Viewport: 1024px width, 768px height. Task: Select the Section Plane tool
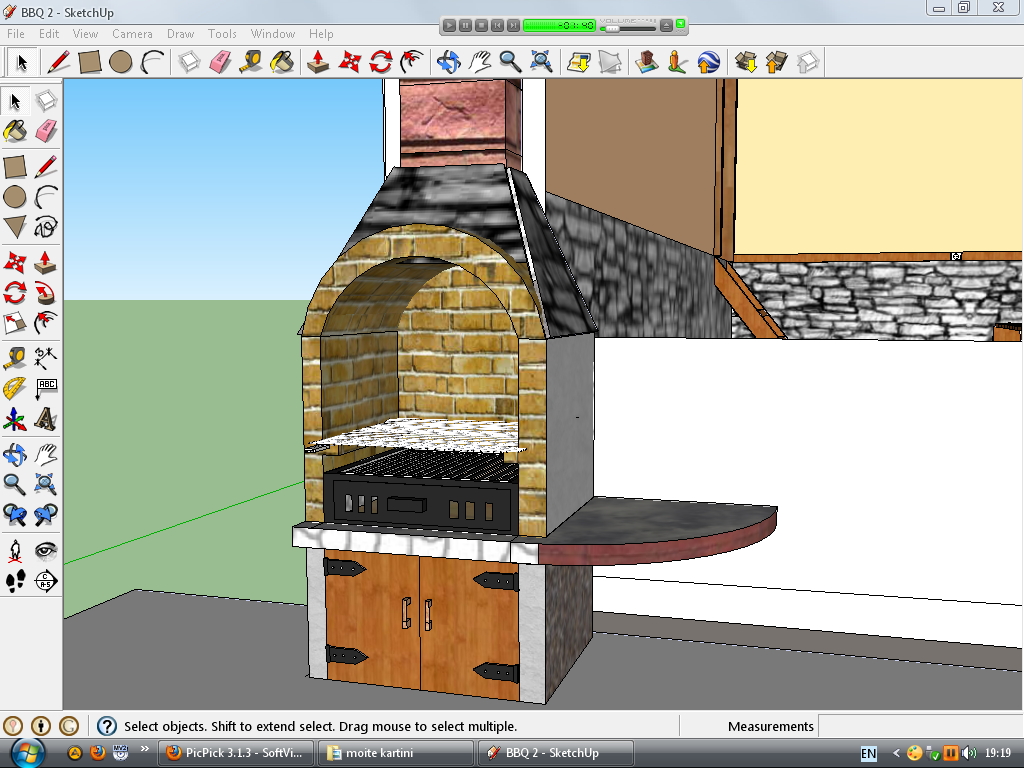point(45,580)
